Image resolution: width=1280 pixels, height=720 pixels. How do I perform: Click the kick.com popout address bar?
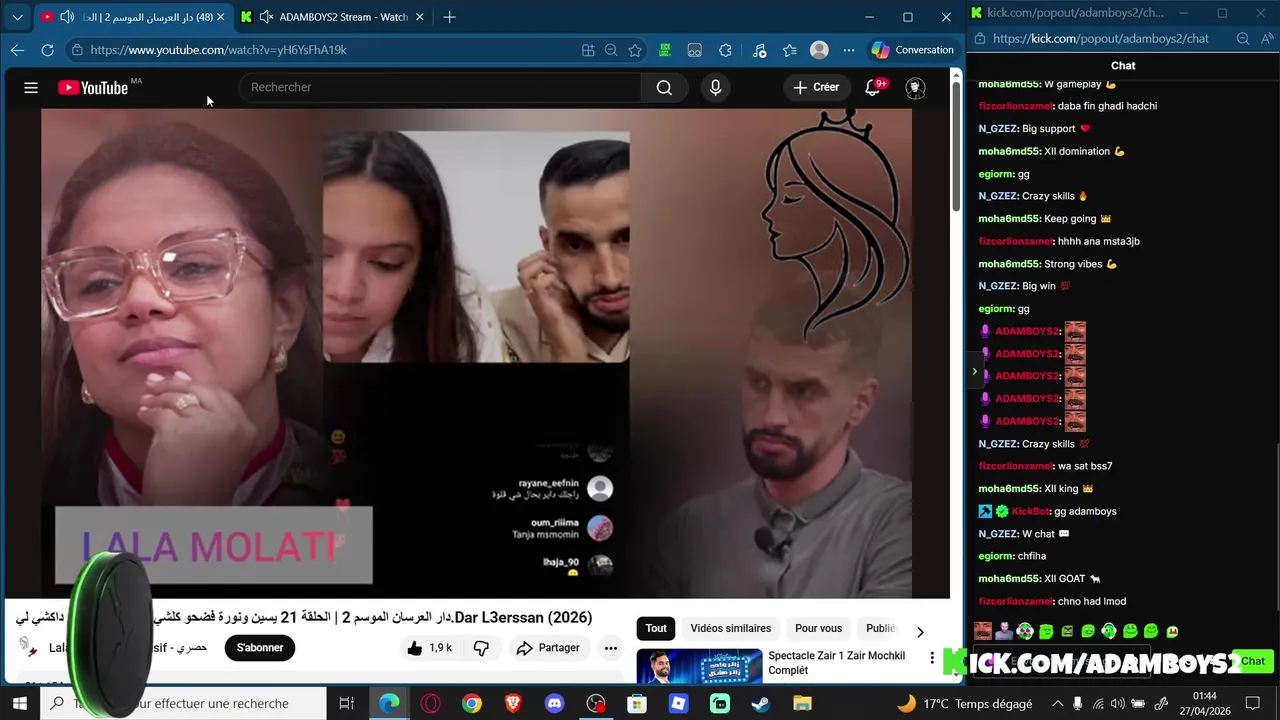(1100, 38)
